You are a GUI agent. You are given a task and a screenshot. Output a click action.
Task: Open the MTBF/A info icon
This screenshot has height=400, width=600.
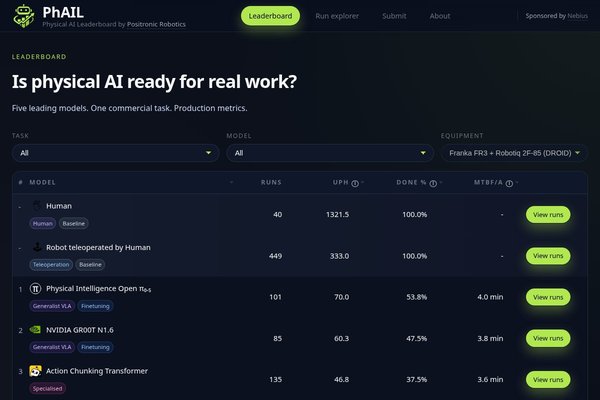(509, 183)
